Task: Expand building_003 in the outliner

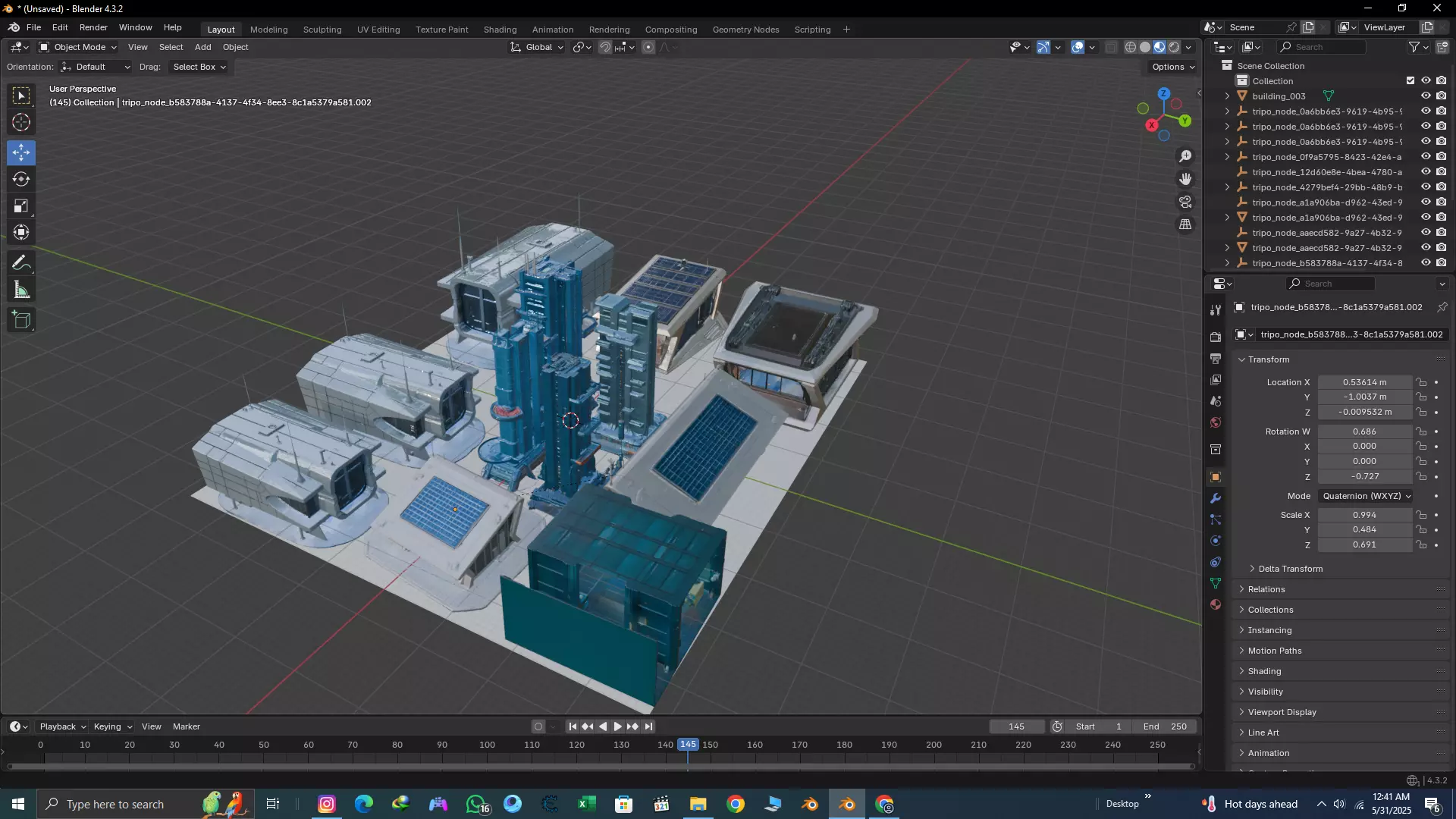Action: [1227, 96]
